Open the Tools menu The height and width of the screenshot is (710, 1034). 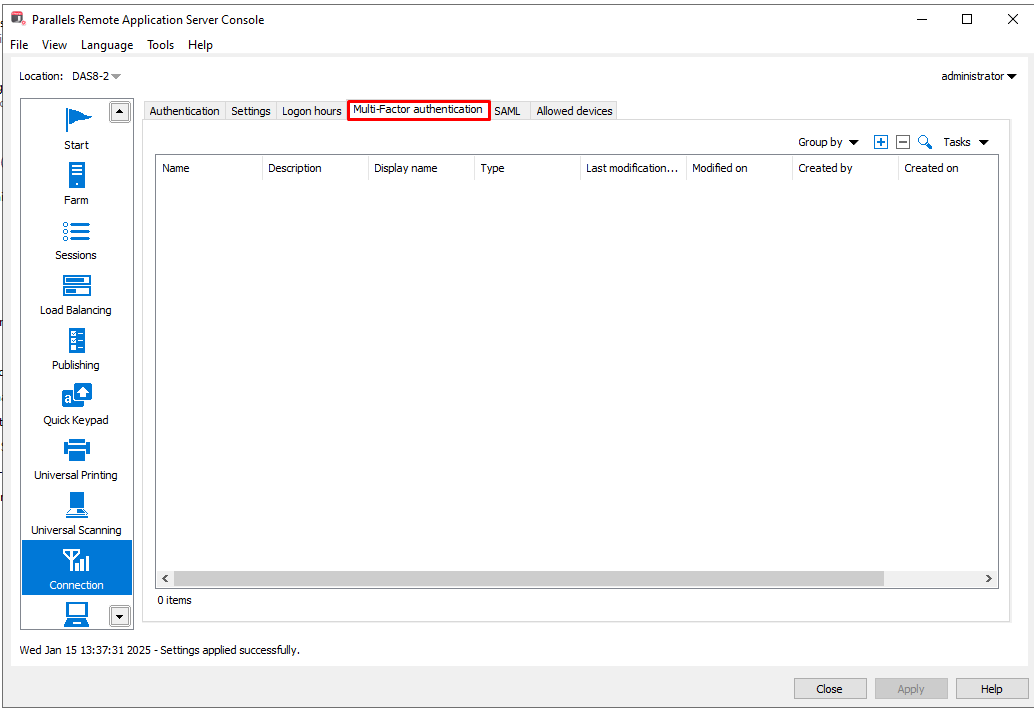(160, 45)
